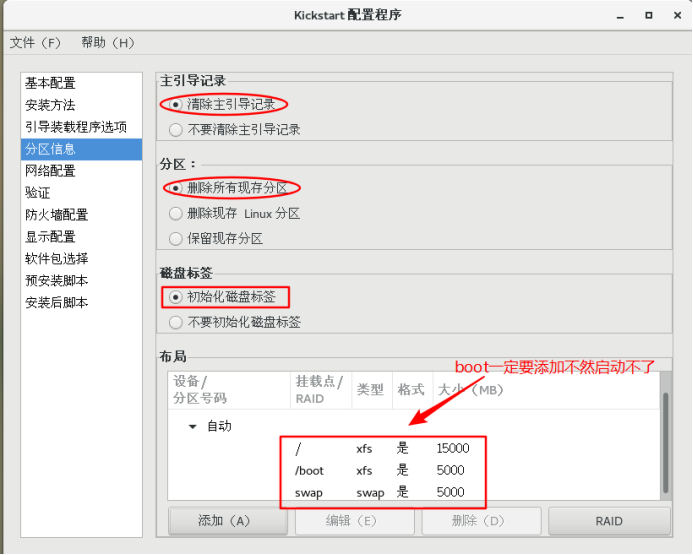Open 预安装脚本 section
The image size is (693, 555).
81,281
